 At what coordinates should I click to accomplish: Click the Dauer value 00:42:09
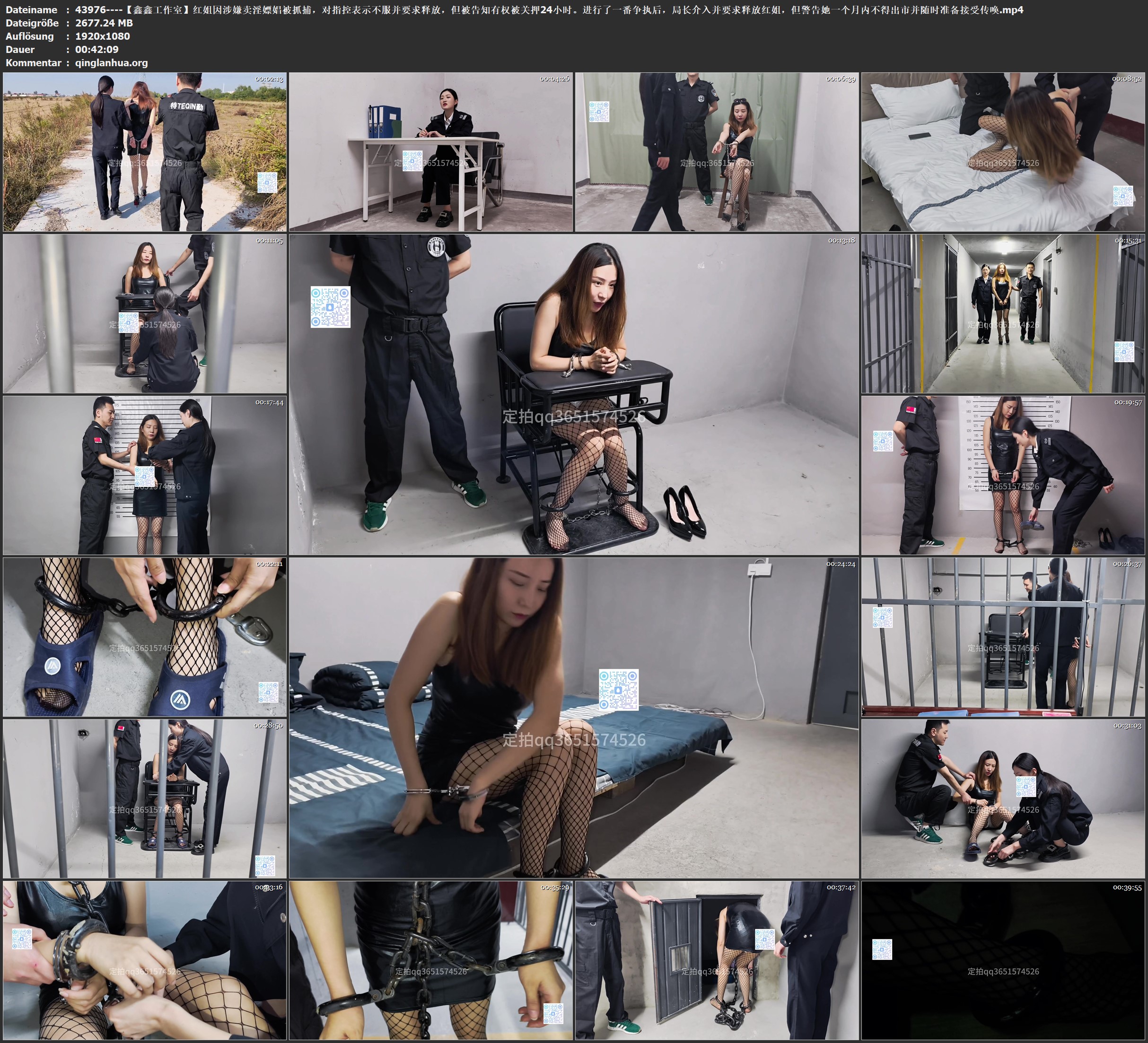(x=97, y=50)
